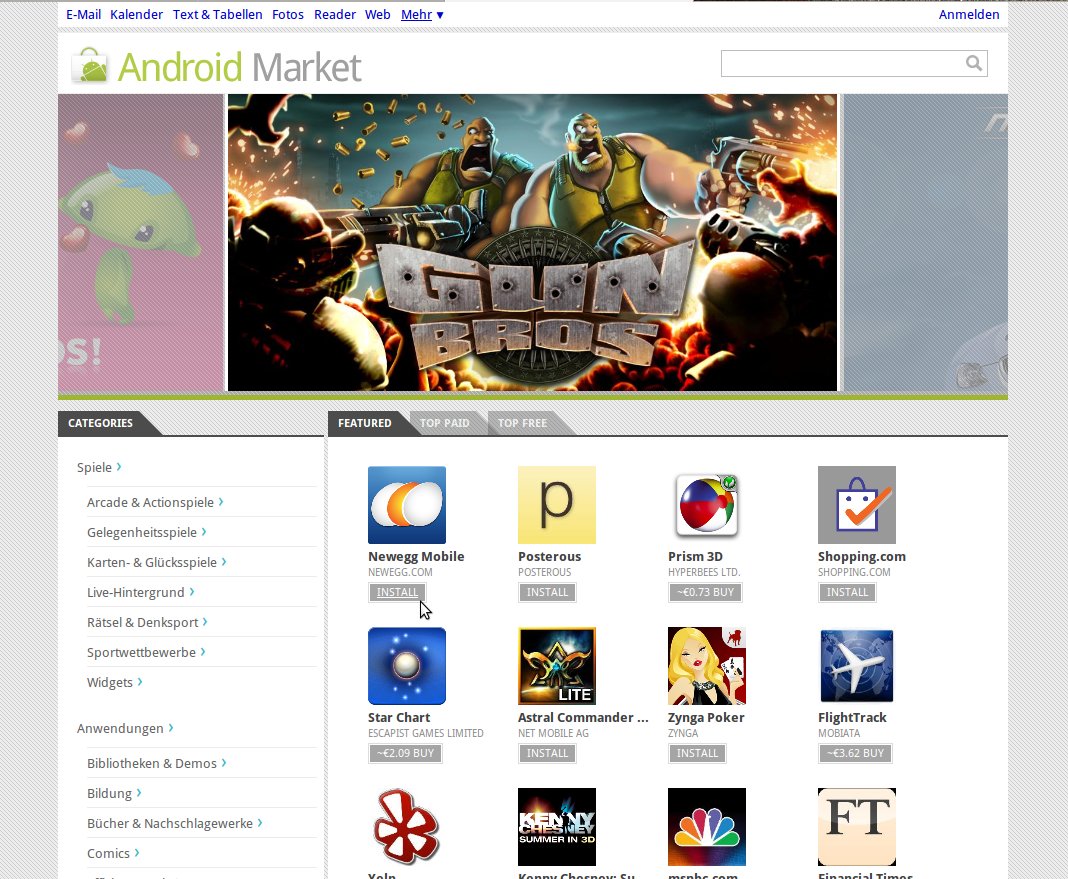This screenshot has width=1068, height=879.
Task: Show the next grey banner slide
Action: pos(926,242)
